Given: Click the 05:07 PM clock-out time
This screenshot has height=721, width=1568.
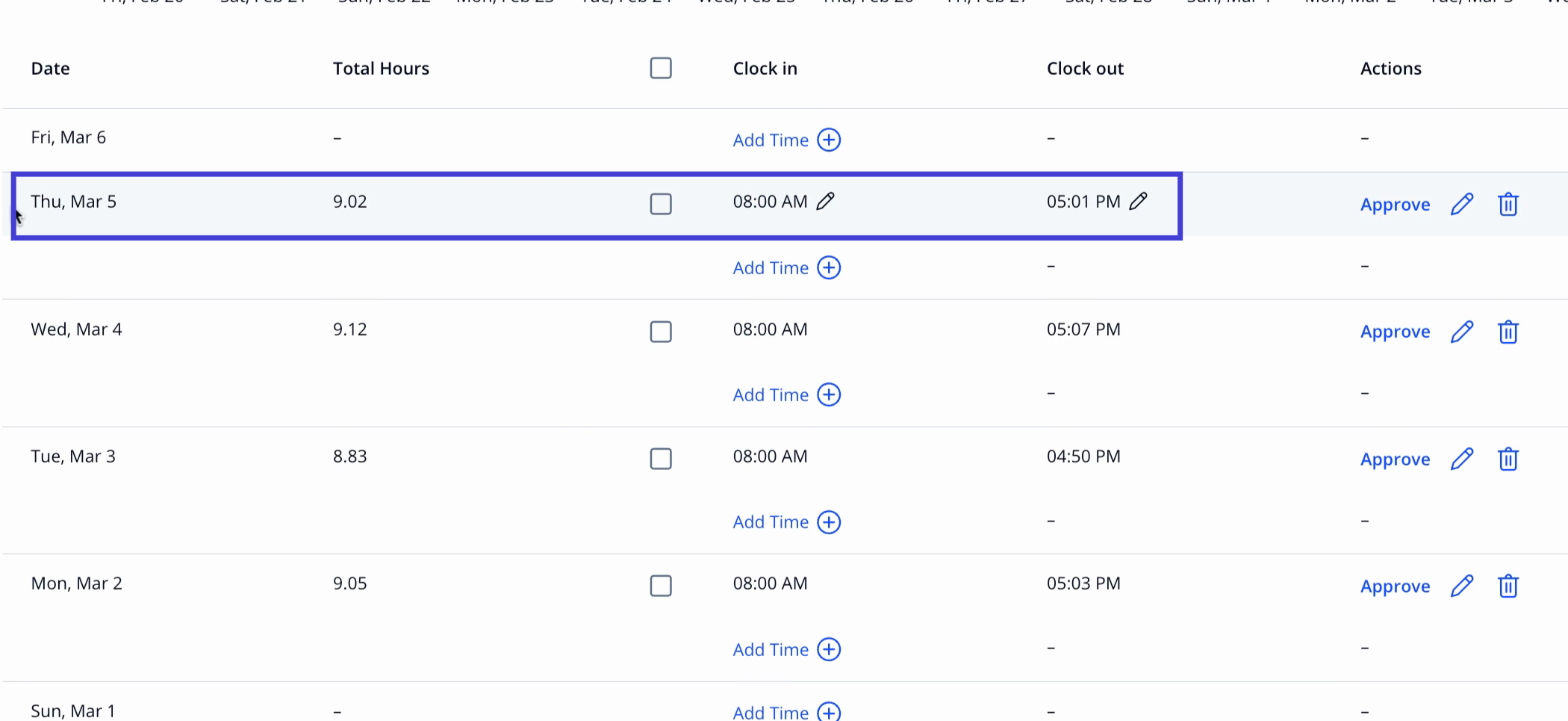Looking at the screenshot, I should pyautogui.click(x=1083, y=329).
